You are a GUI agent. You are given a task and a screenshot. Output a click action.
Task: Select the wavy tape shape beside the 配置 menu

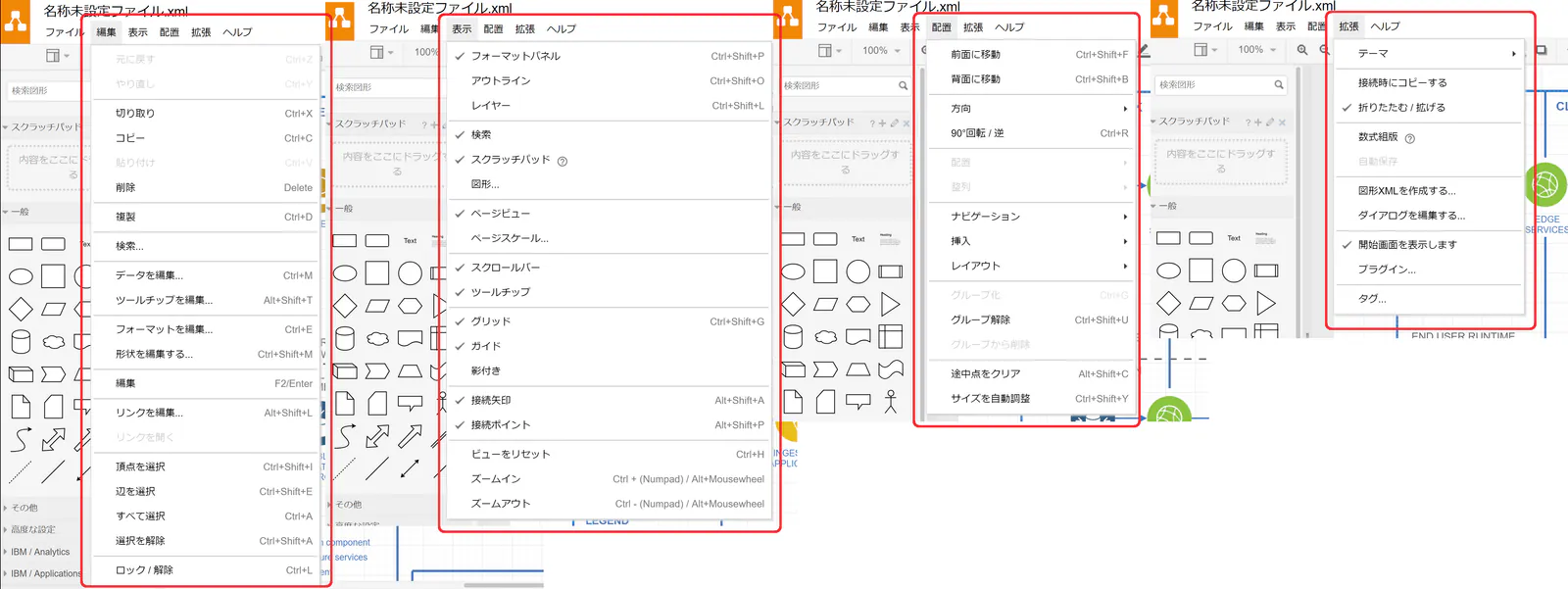(x=890, y=368)
